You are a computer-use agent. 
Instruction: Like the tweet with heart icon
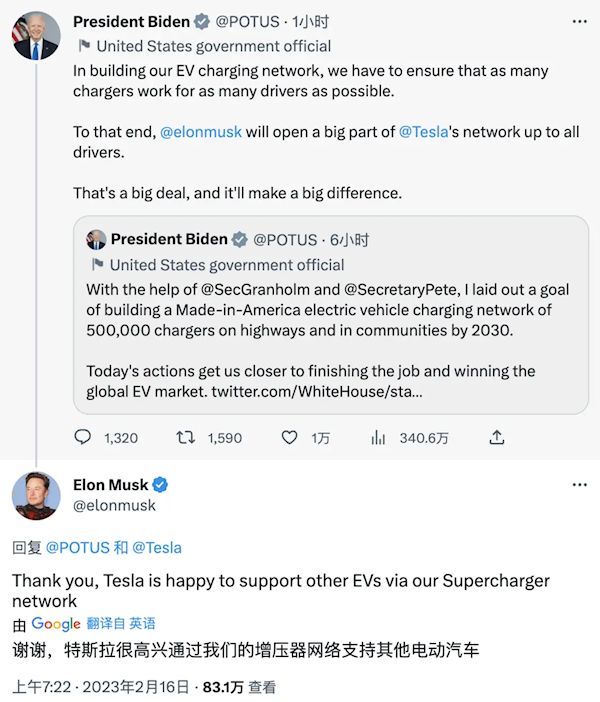point(289,437)
